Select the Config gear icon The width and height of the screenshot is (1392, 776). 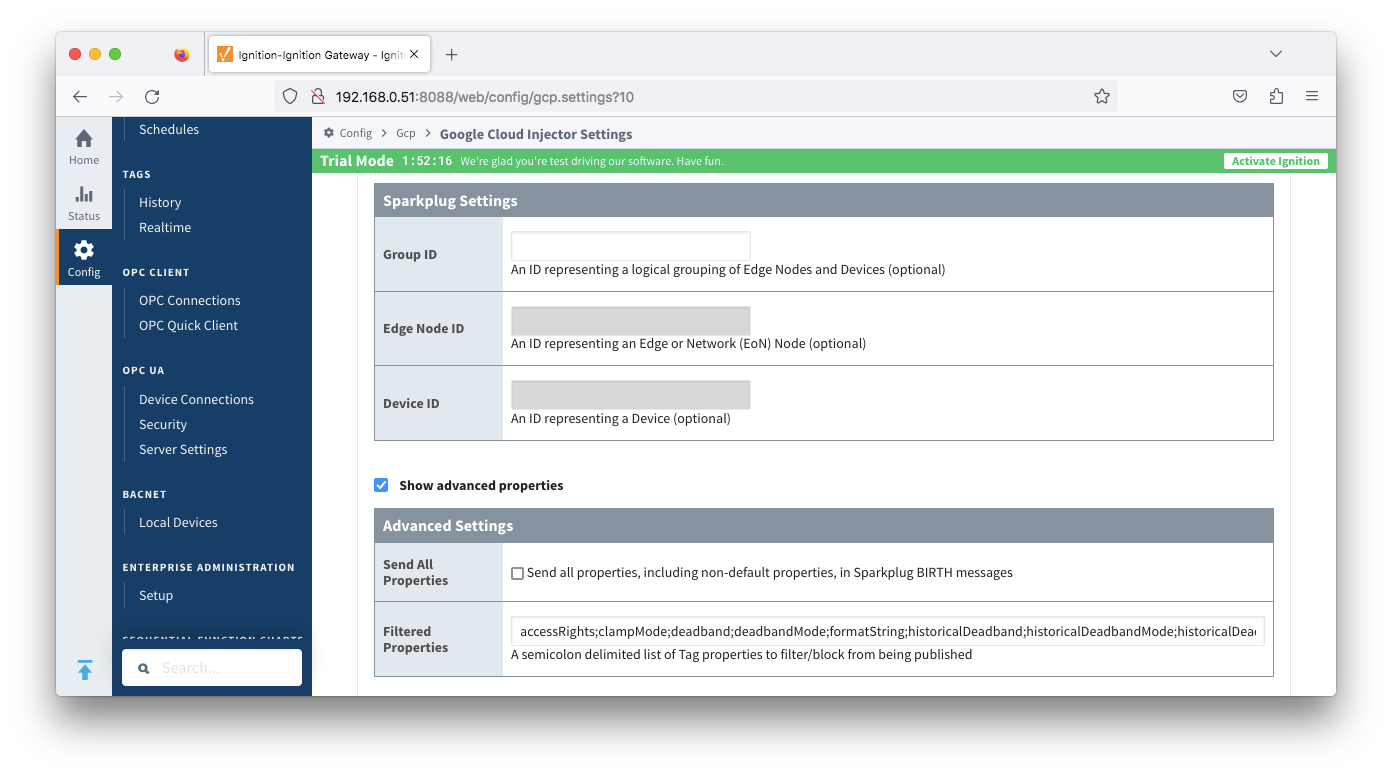(84, 258)
